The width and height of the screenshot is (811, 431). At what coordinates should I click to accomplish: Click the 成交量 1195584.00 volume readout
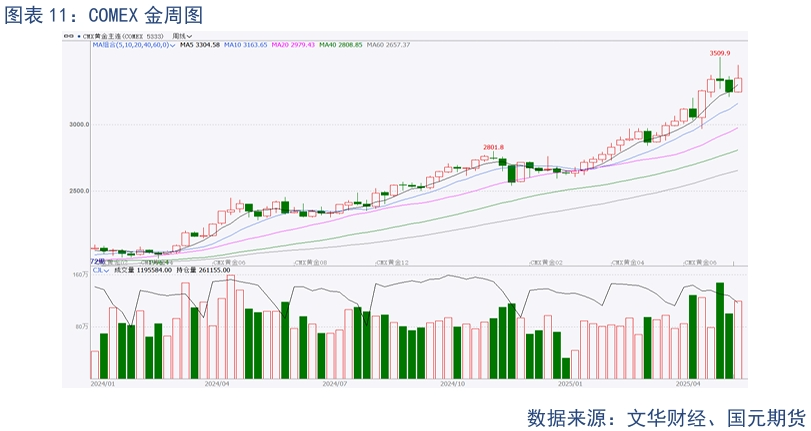pyautogui.click(x=142, y=269)
